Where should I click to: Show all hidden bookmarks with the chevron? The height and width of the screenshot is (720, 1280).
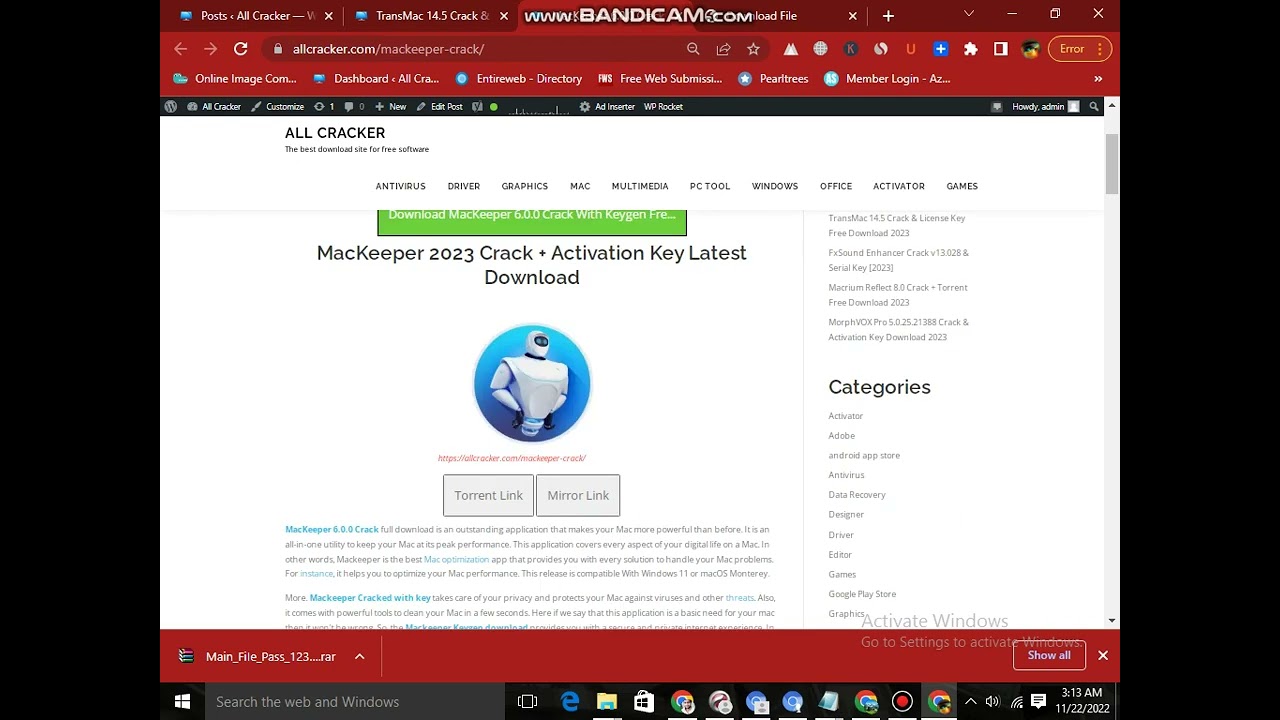1098,79
